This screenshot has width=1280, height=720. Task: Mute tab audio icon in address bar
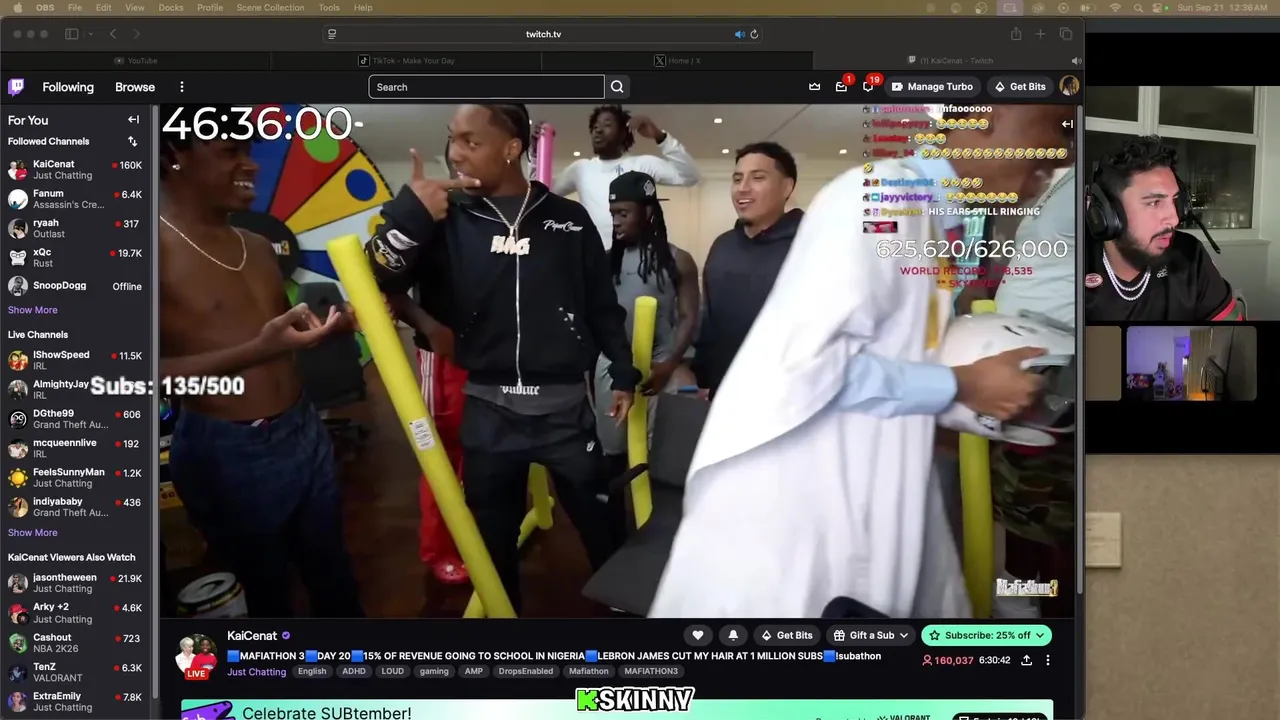click(x=740, y=34)
